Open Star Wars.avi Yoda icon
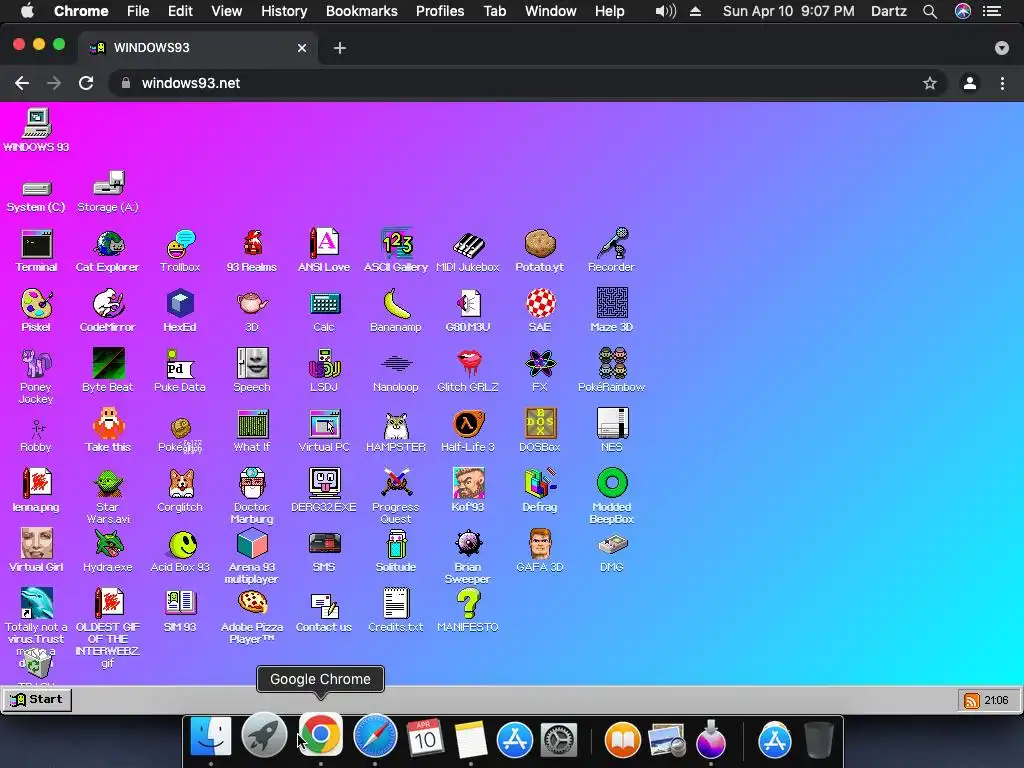This screenshot has width=1024, height=768. pos(108,485)
